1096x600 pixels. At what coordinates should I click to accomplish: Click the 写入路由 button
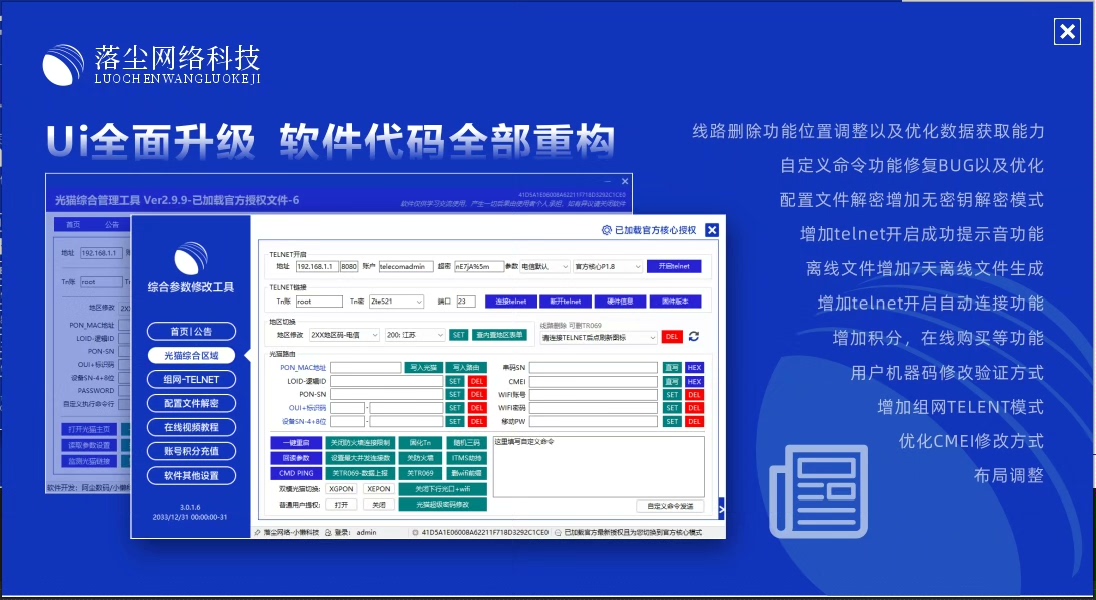466,368
